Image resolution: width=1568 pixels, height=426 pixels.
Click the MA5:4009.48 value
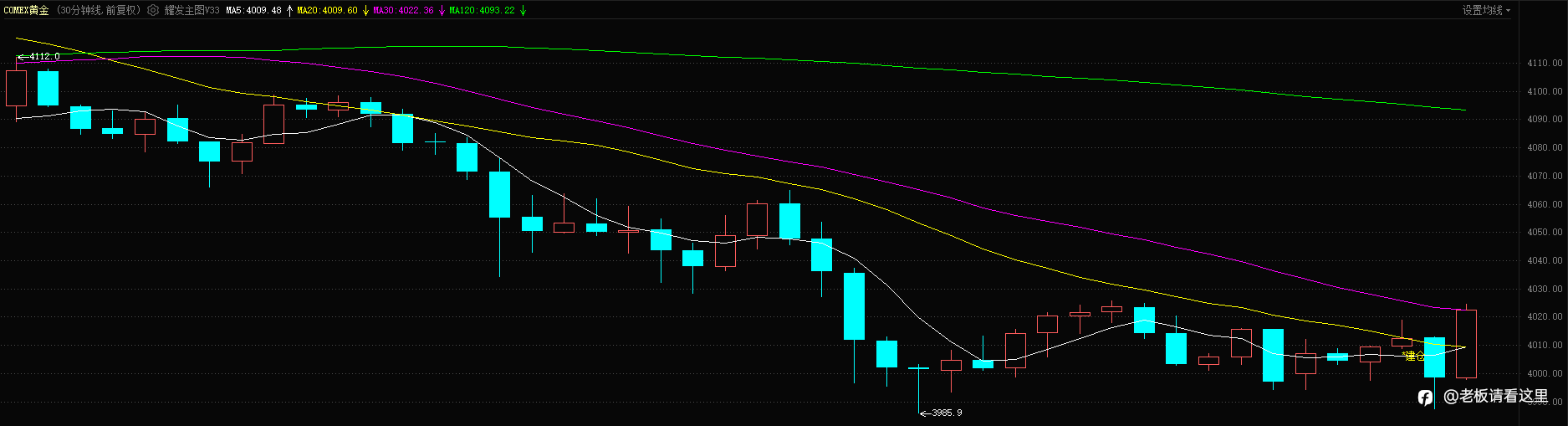[253, 10]
